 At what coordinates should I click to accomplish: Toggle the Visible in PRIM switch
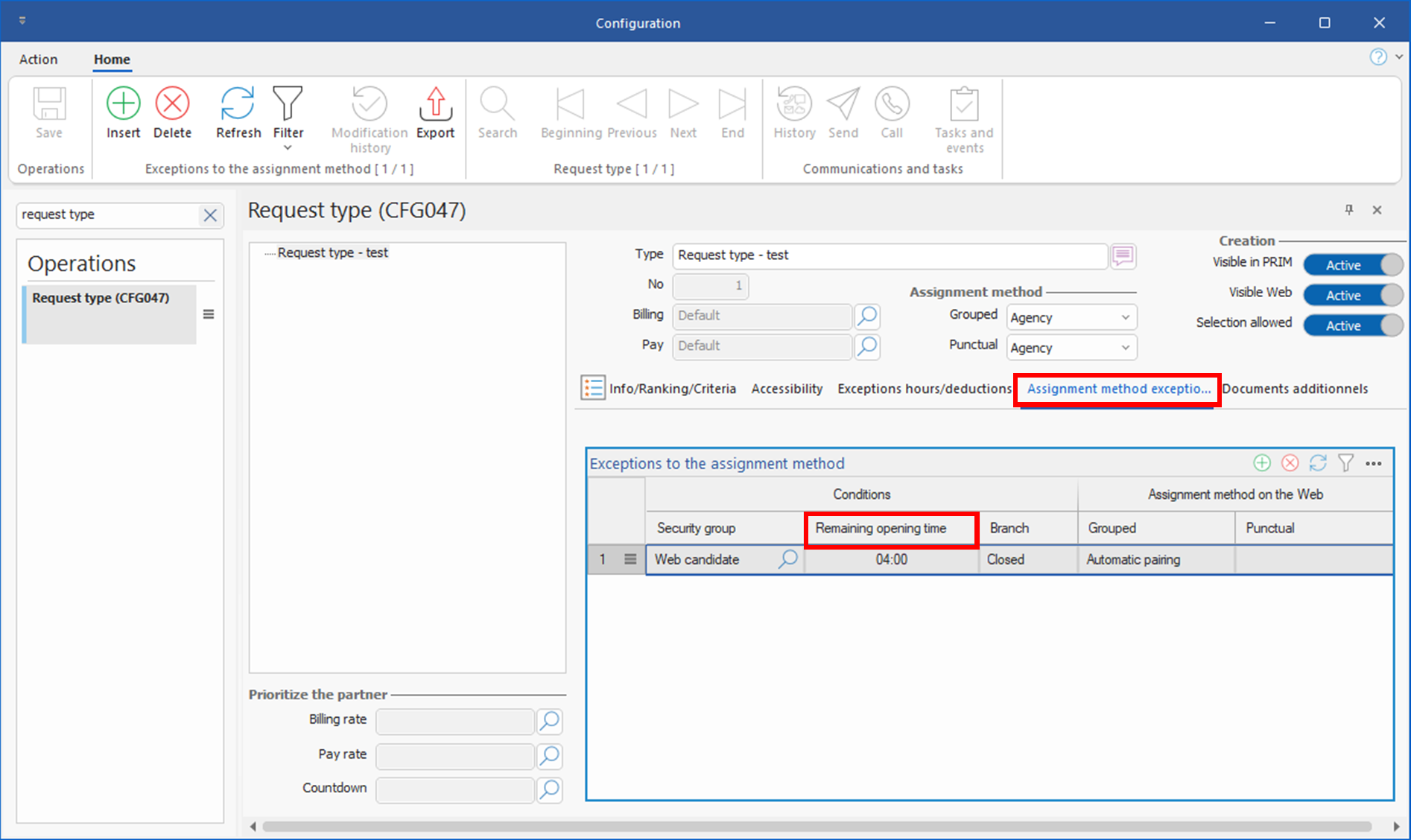(x=1352, y=265)
